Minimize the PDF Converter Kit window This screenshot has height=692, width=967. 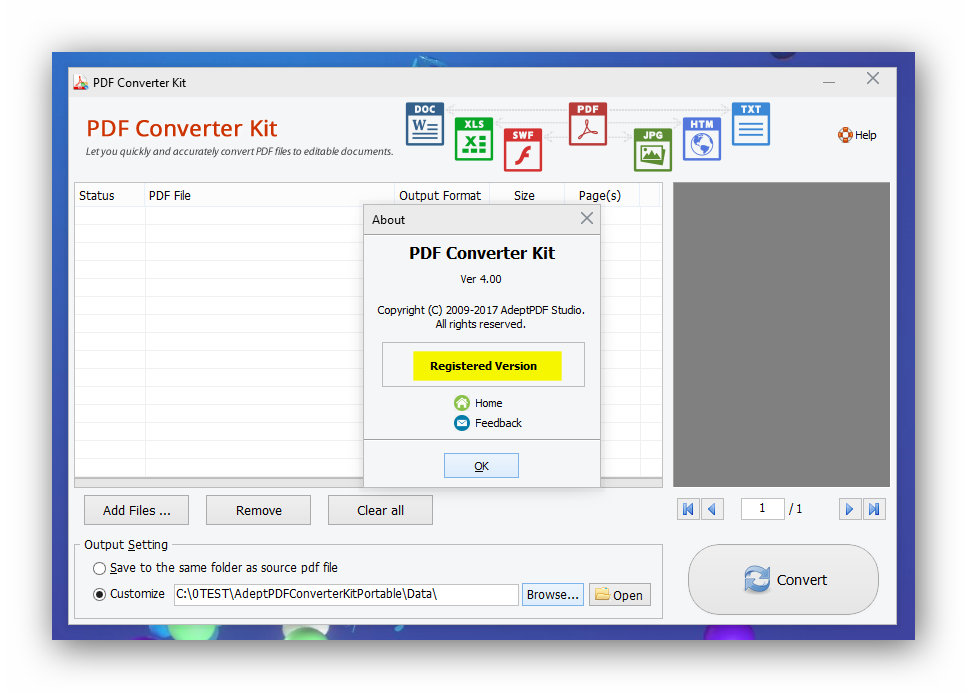pyautogui.click(x=829, y=81)
